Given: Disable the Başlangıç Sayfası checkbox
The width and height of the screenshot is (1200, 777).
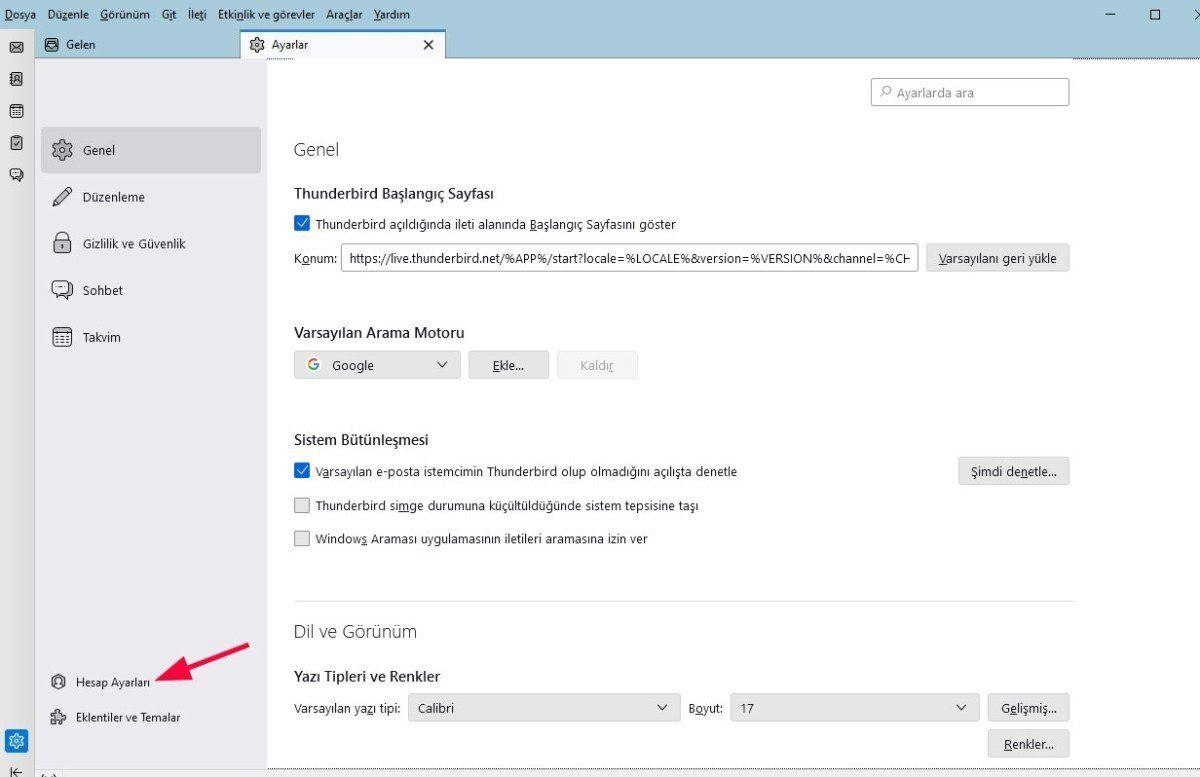Looking at the screenshot, I should [302, 223].
